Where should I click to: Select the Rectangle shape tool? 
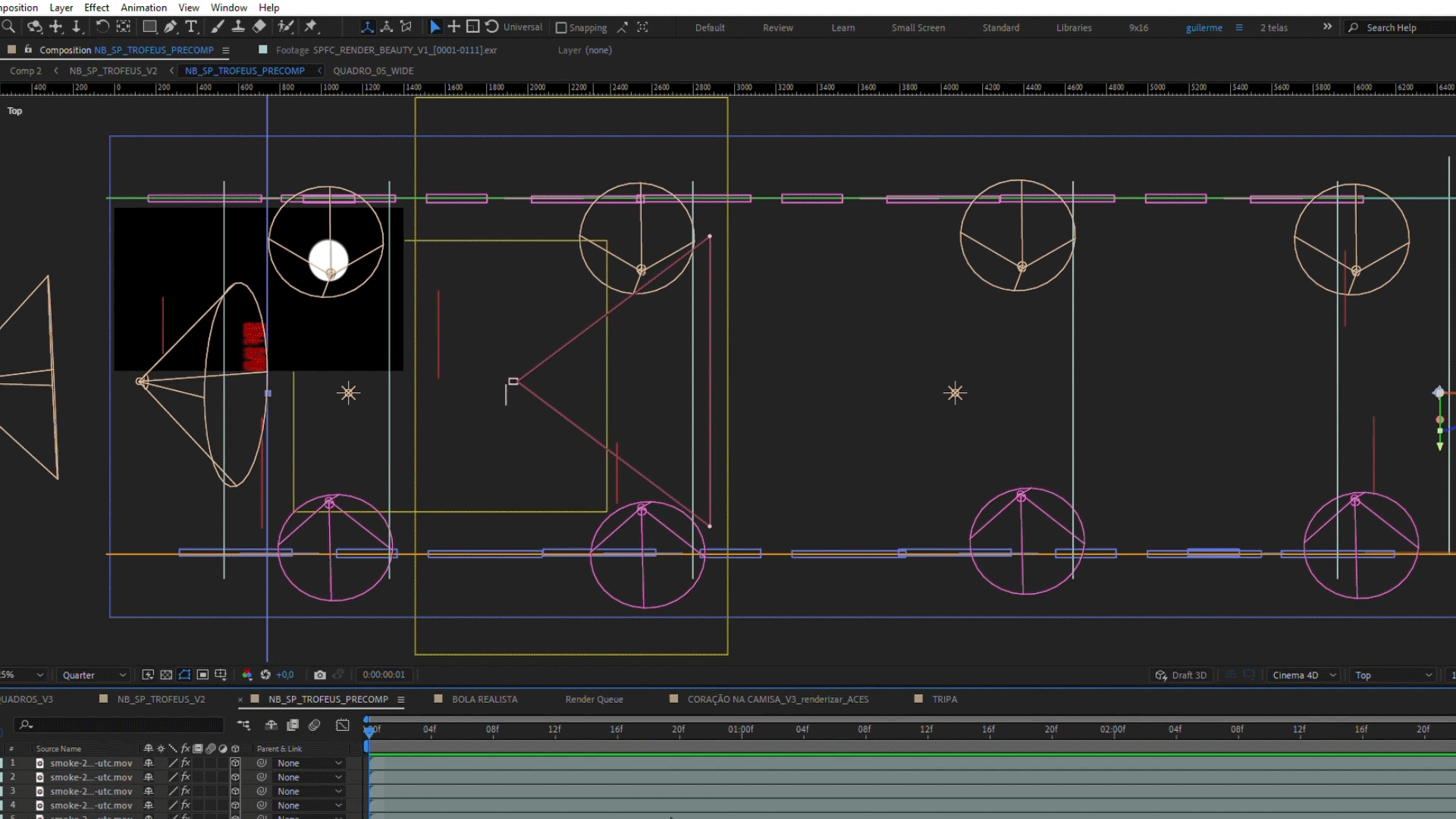pyautogui.click(x=149, y=27)
